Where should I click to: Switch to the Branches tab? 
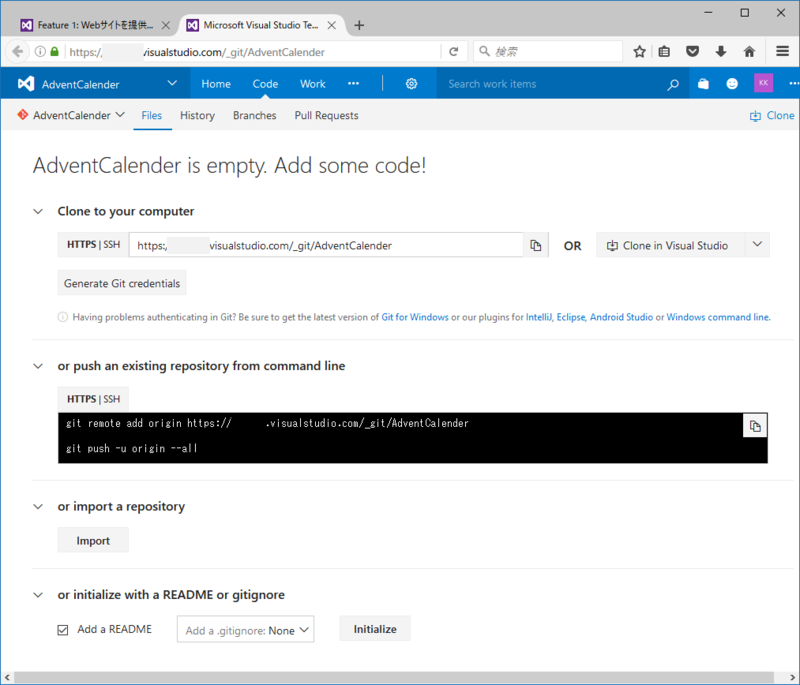[x=255, y=115]
